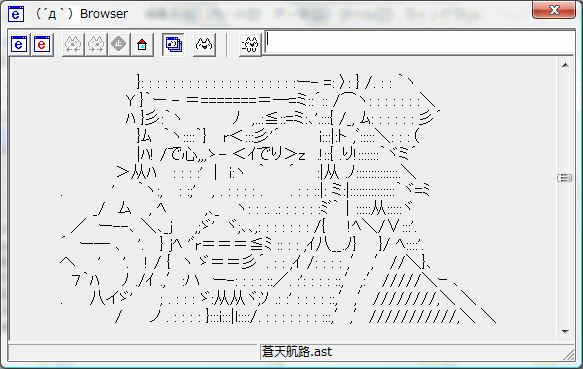
Task: Click the 蒼天航路.ast status bar text
Action: click(297, 352)
